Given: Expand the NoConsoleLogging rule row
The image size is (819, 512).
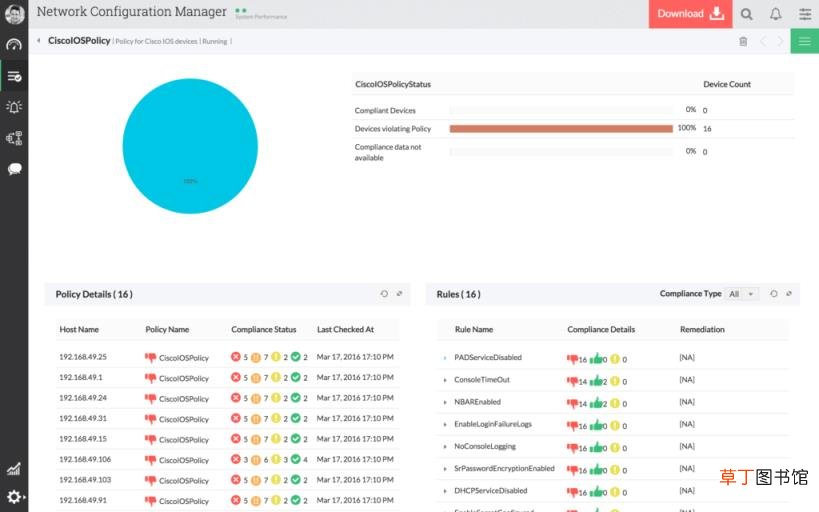Looking at the screenshot, I should (445, 447).
